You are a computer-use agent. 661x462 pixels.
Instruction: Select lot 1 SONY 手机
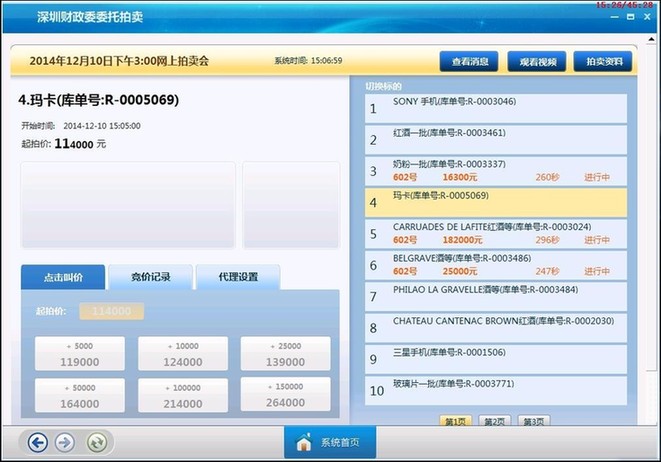497,109
